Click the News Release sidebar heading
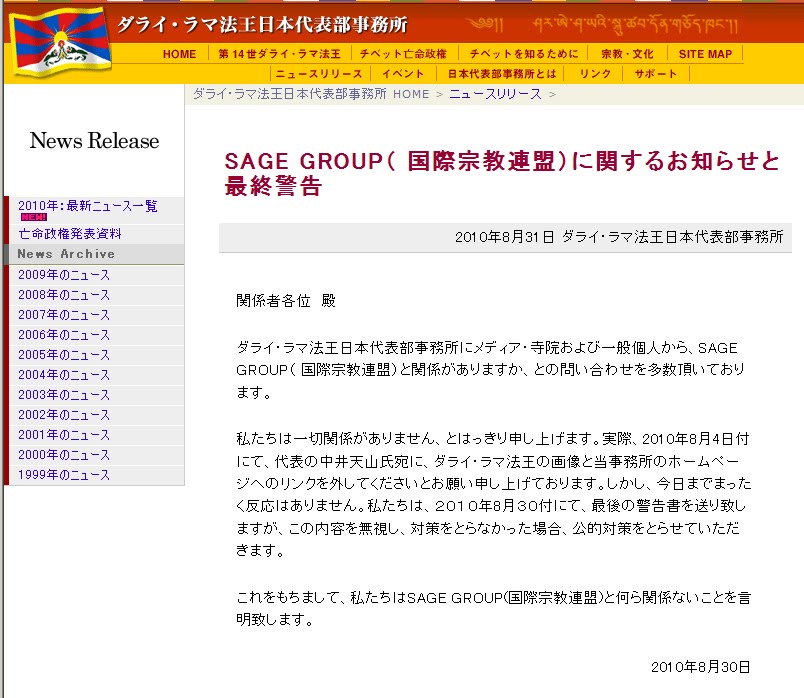This screenshot has height=698, width=804. (94, 141)
